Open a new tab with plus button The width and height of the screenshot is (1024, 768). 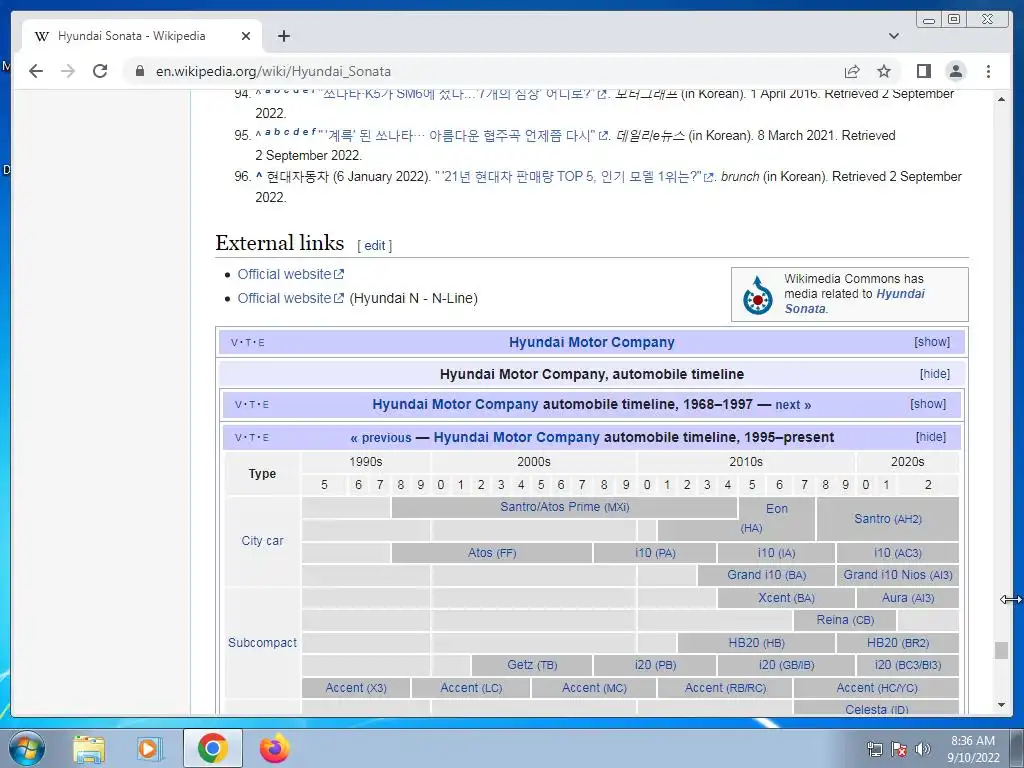[283, 36]
